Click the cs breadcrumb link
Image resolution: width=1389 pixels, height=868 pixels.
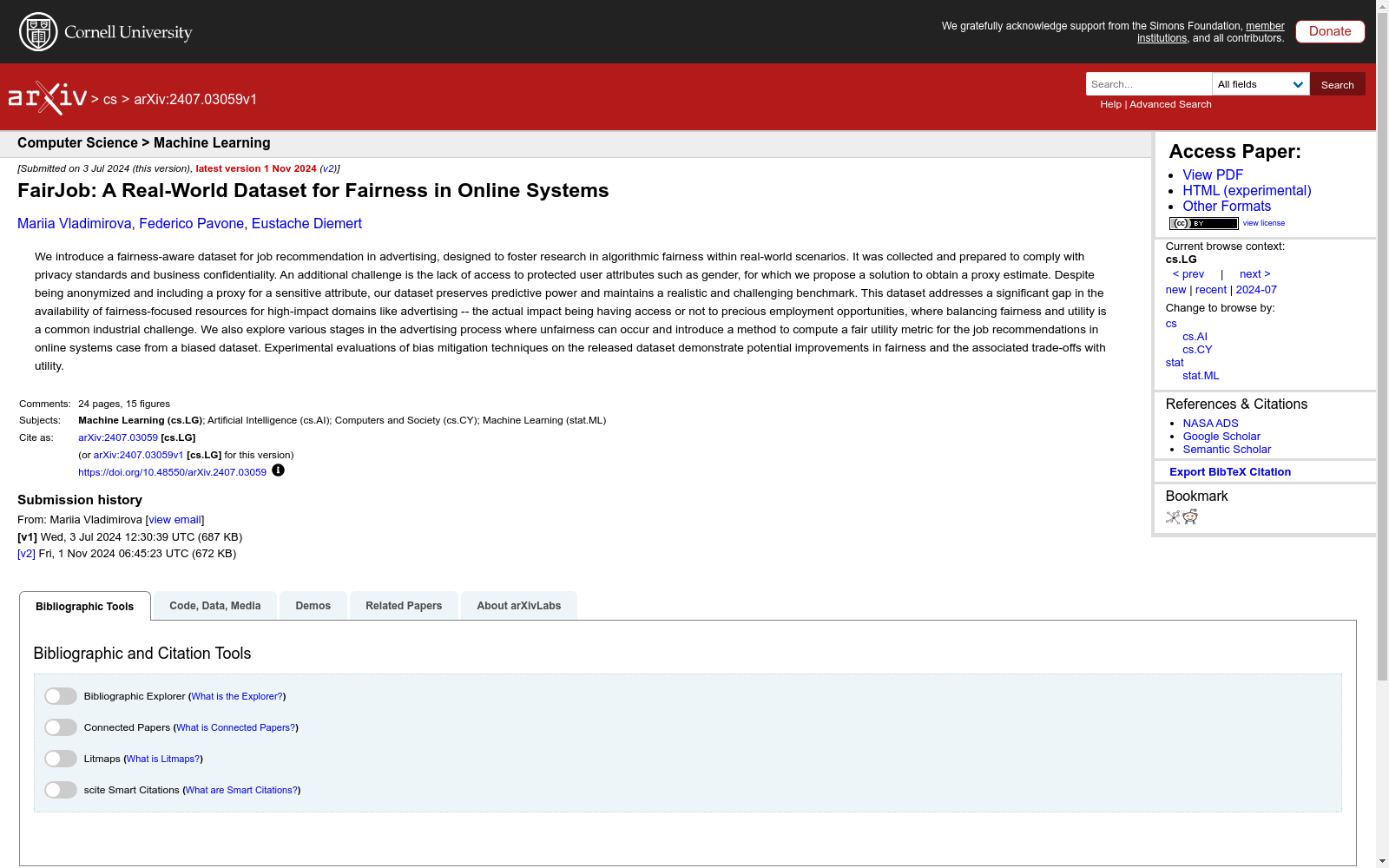click(110, 99)
